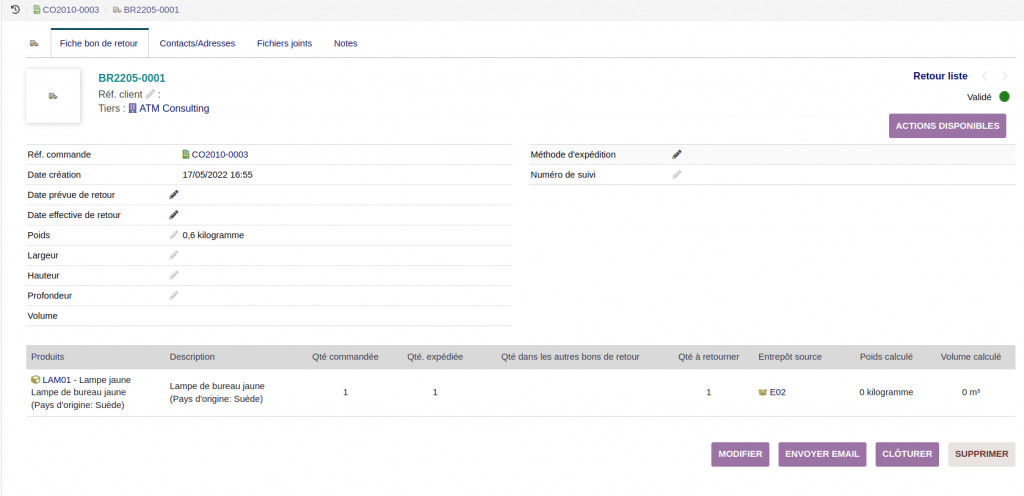Open ACTIONS DISPONIBLES dropdown
This screenshot has height=496, width=1024.
947,126
